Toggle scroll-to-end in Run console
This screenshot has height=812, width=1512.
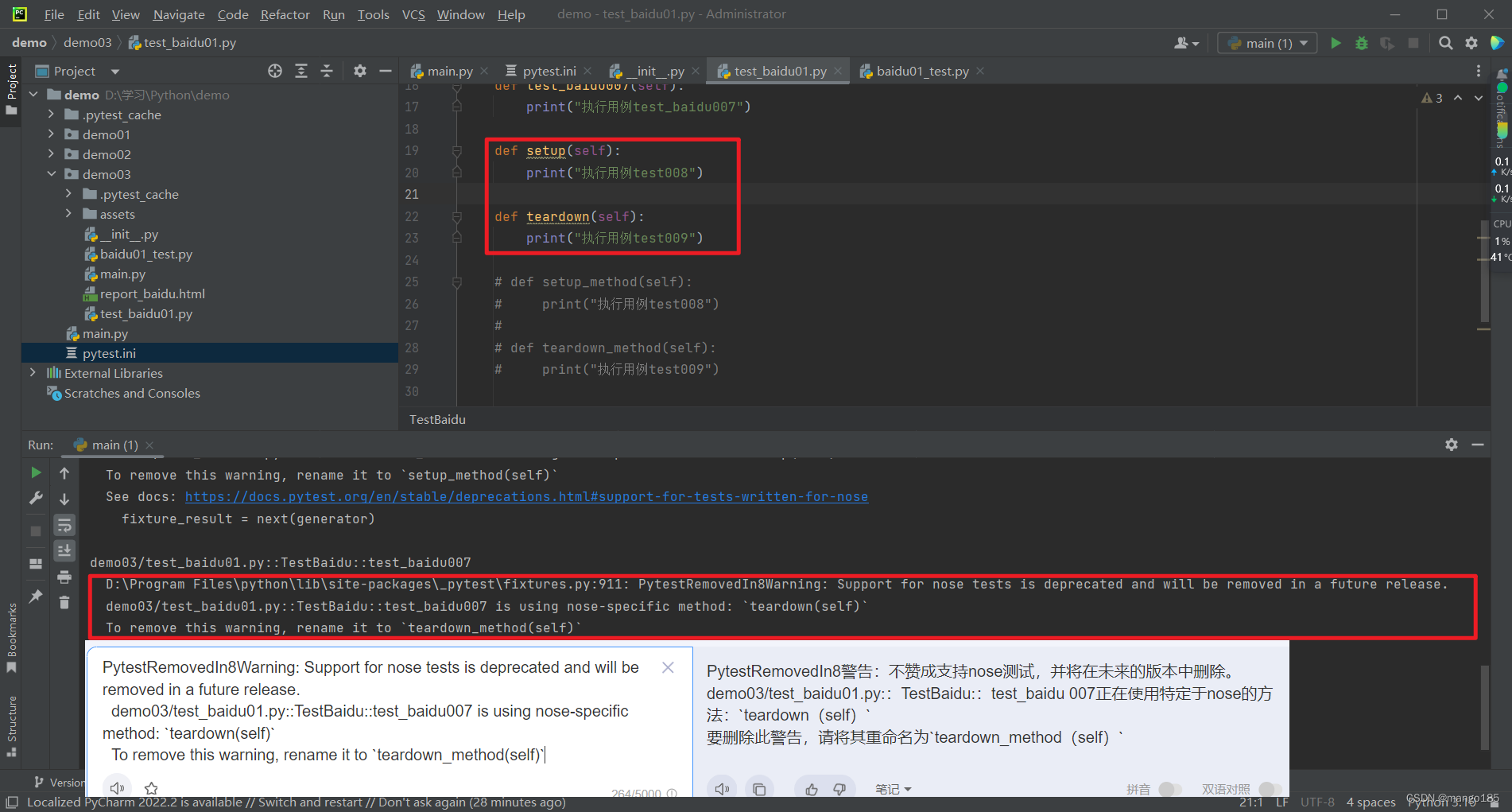(64, 550)
